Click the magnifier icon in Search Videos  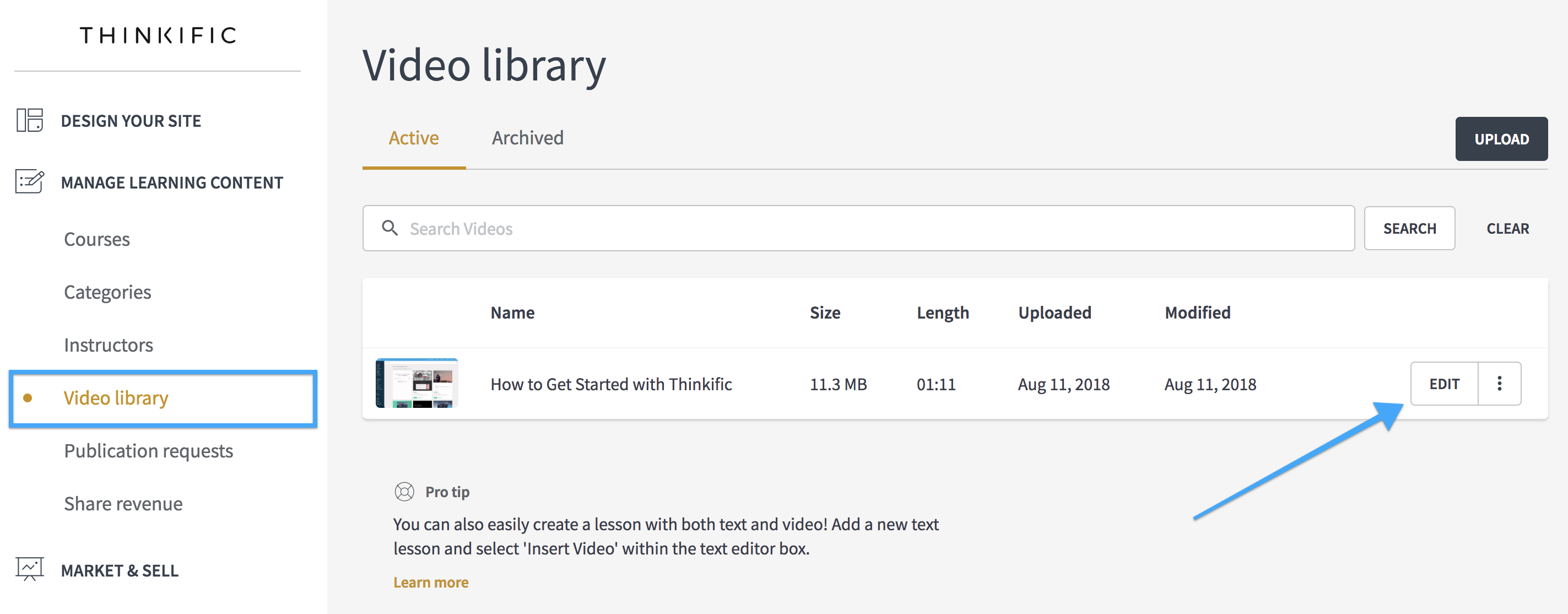390,228
